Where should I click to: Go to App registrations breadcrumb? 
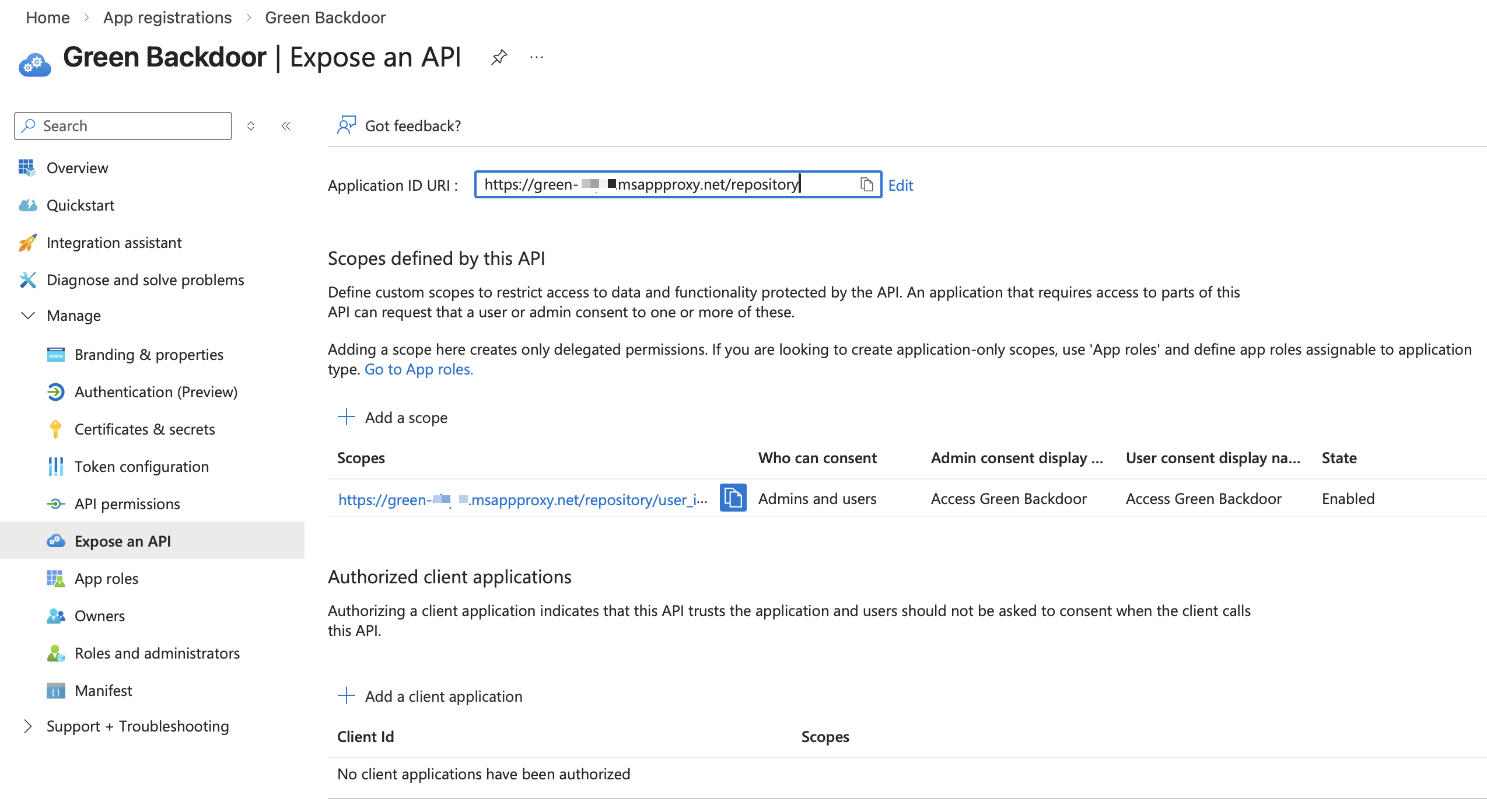tap(167, 17)
